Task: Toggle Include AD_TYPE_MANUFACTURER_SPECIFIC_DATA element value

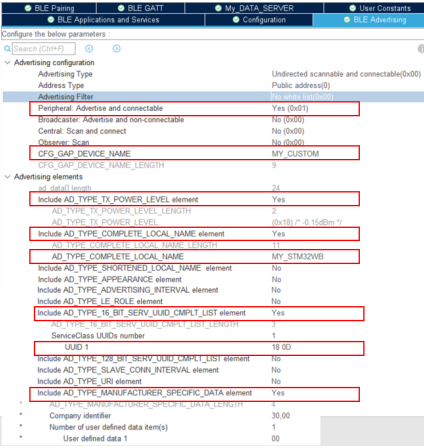Action: click(x=278, y=393)
